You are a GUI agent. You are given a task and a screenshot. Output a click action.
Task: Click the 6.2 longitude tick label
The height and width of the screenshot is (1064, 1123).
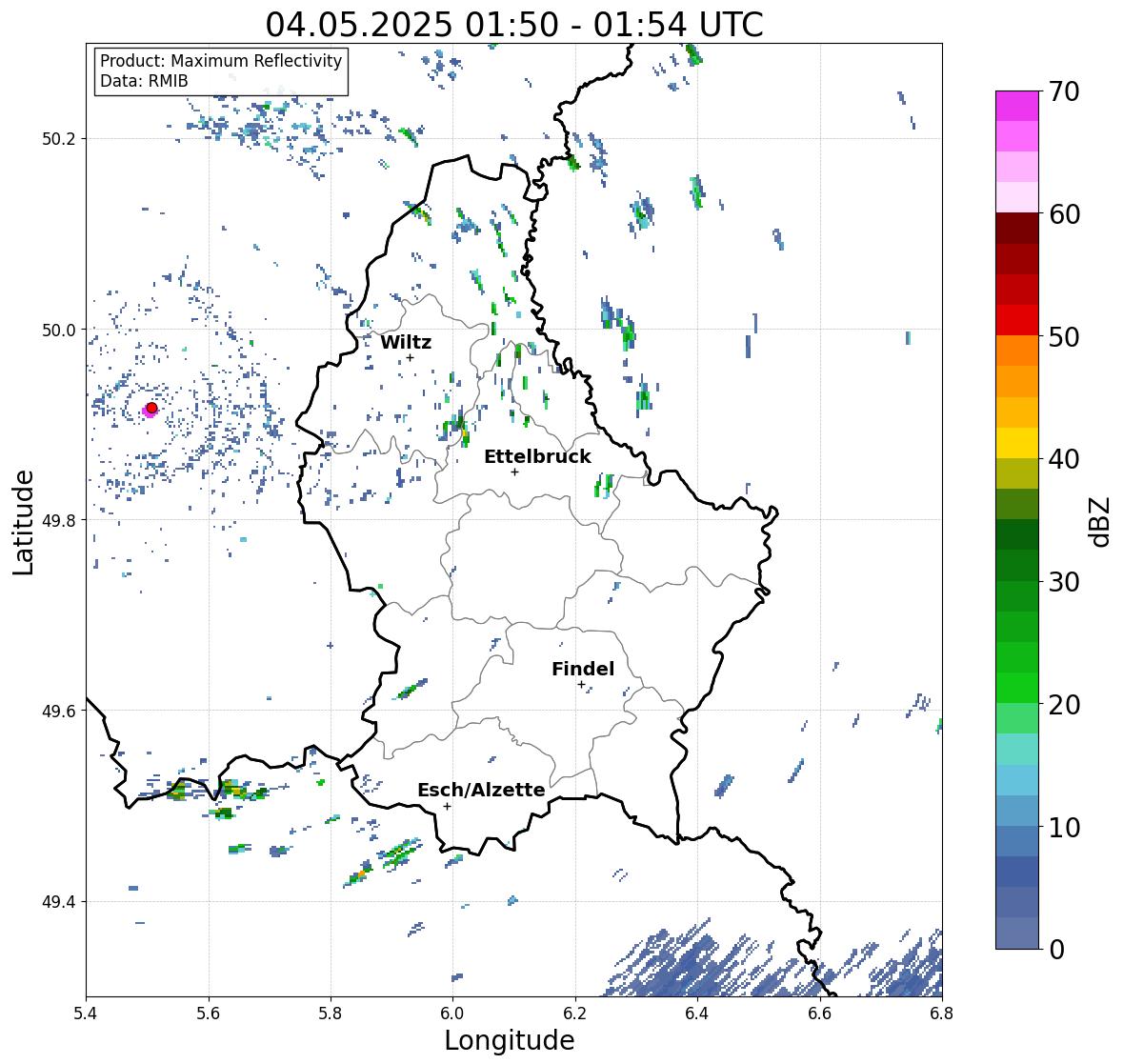point(575,1013)
